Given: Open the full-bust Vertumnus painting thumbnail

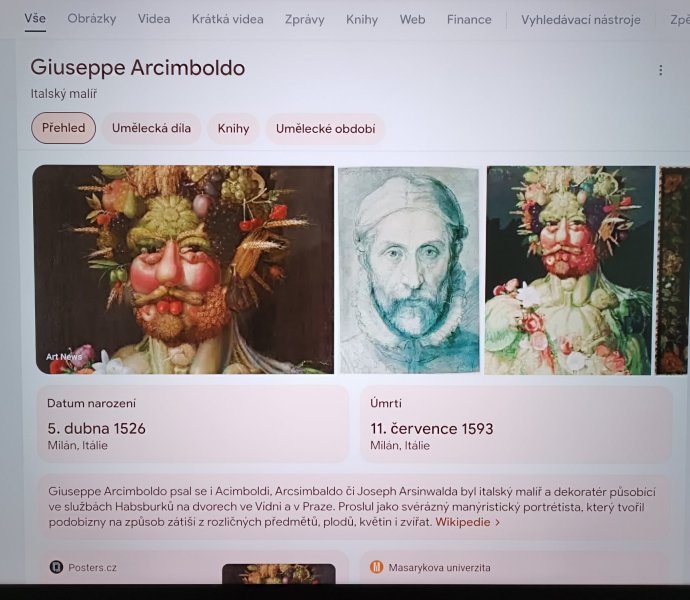Looking at the screenshot, I should 570,270.
